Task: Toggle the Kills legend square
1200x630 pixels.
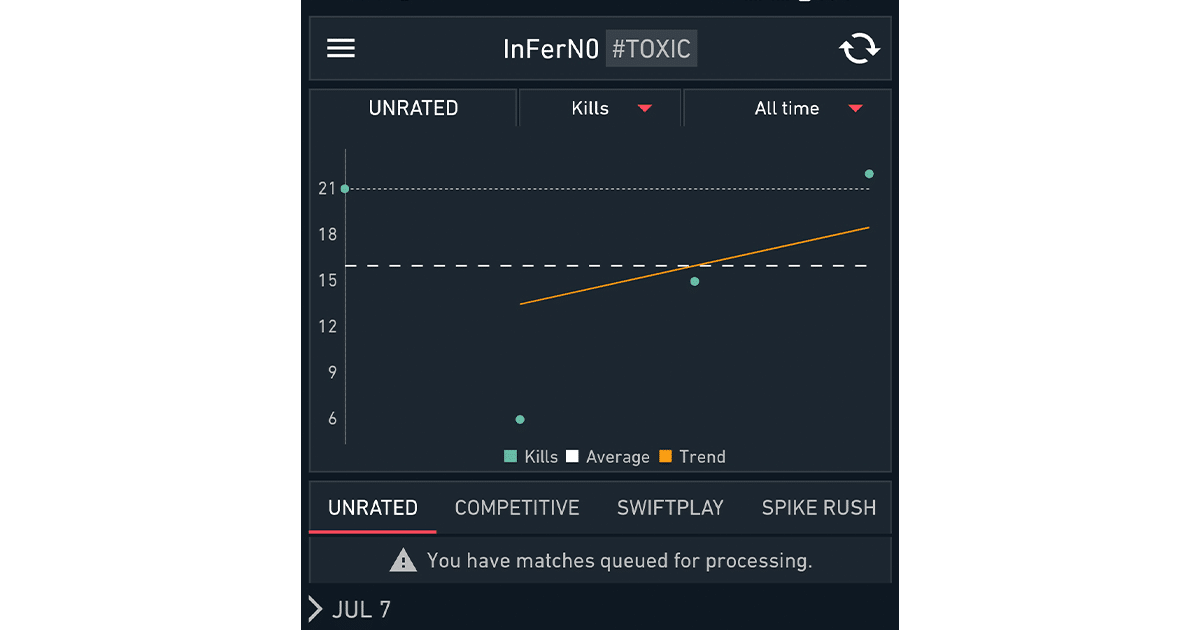Action: [511, 457]
